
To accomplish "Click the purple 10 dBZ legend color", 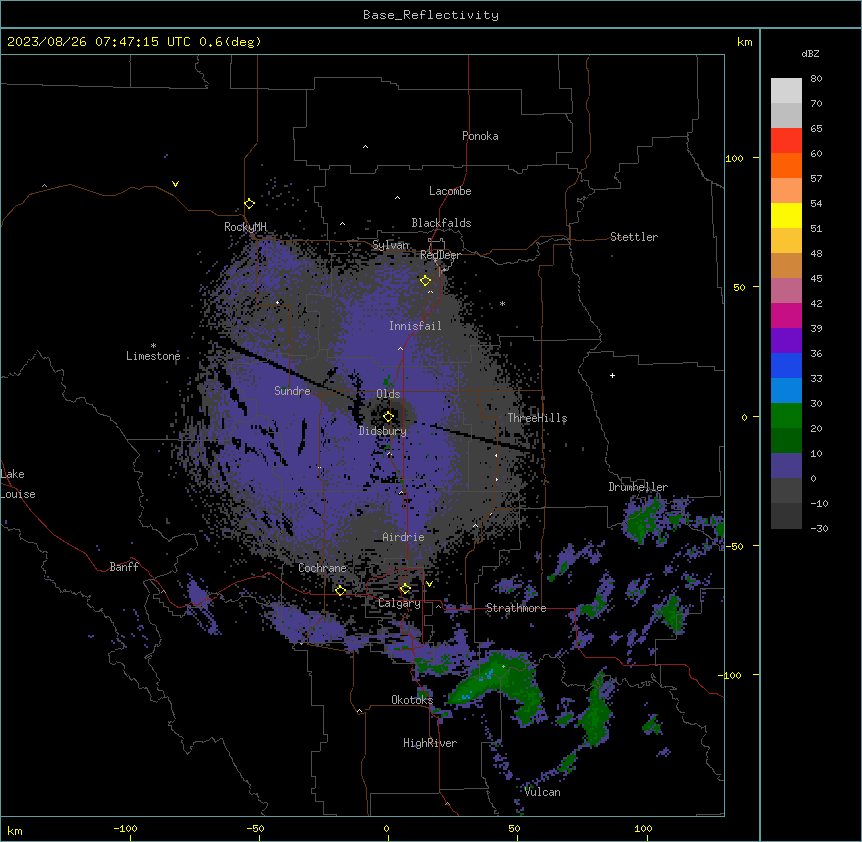I will coord(786,466).
